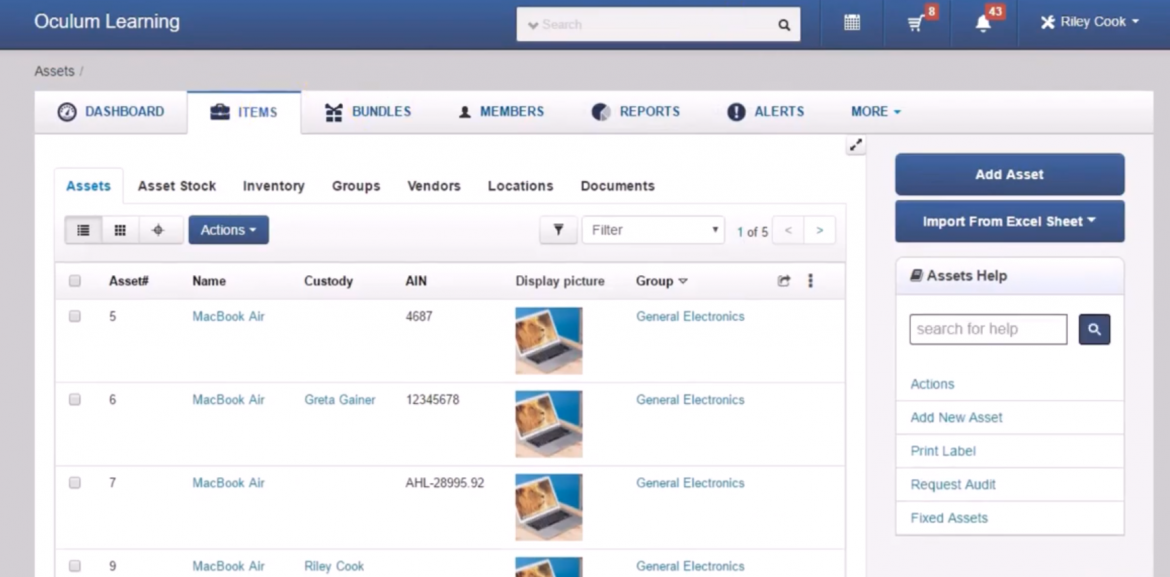
Task: Open the shopping cart with 8 items
Action: [x=916, y=21]
